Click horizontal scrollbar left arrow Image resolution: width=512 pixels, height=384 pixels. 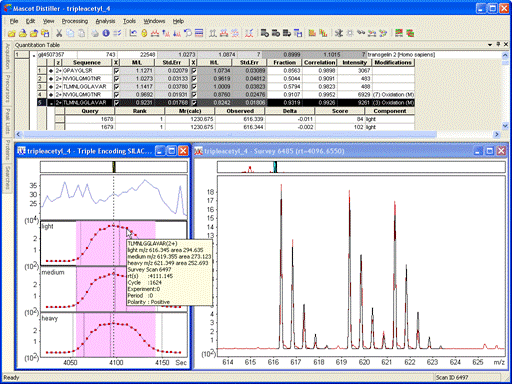click(19, 134)
